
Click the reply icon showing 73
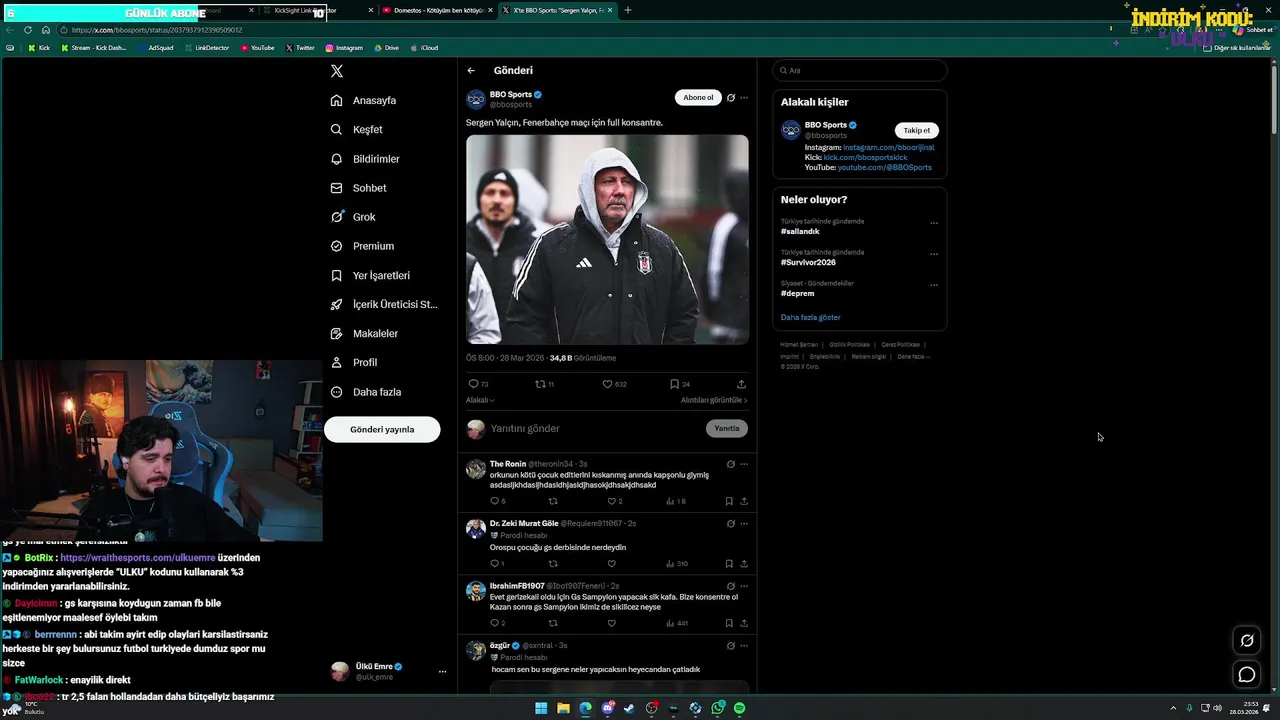coord(478,384)
